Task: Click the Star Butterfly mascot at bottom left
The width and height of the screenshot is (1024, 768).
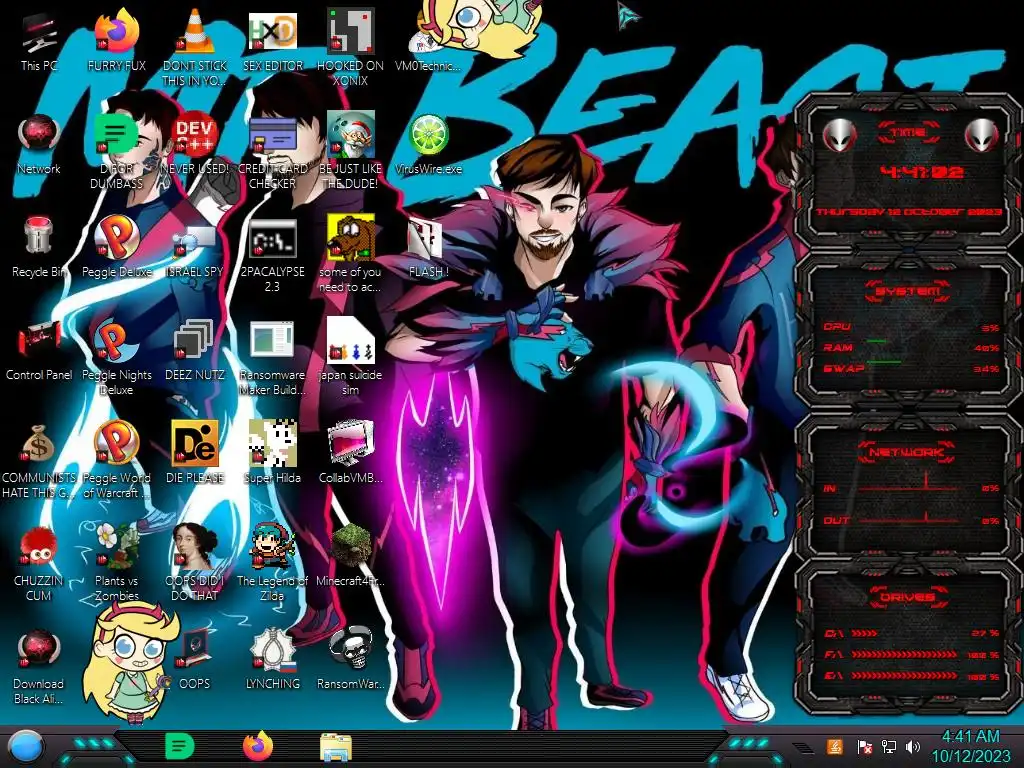Action: [131, 660]
